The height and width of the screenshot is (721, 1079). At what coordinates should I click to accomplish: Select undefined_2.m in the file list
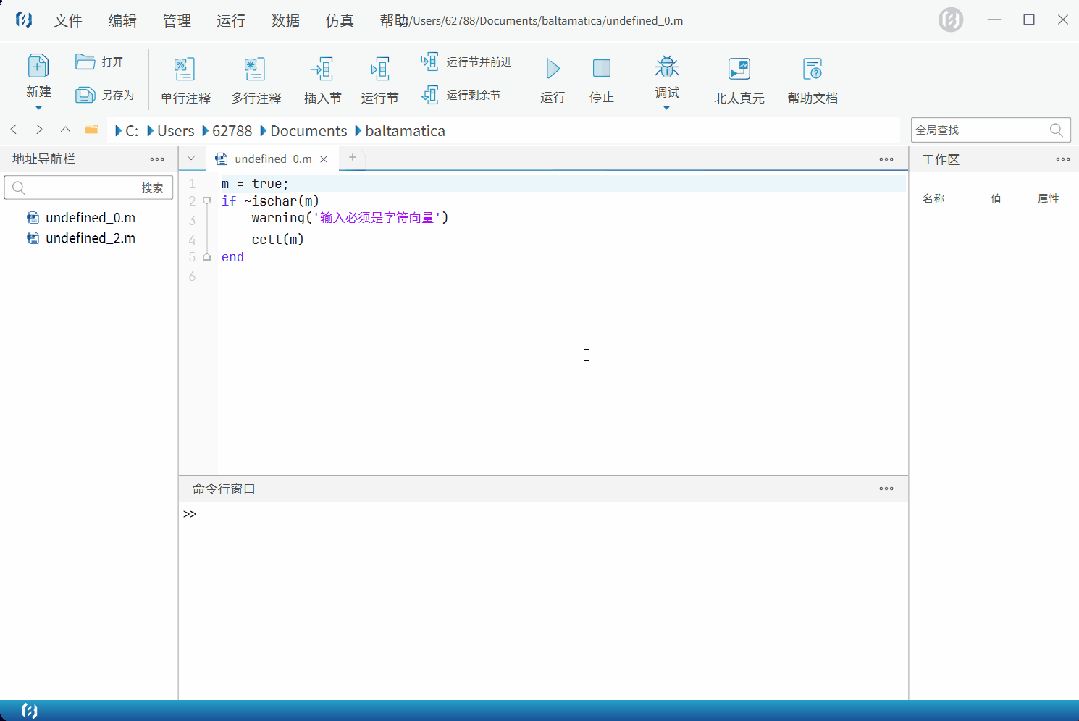coord(90,238)
